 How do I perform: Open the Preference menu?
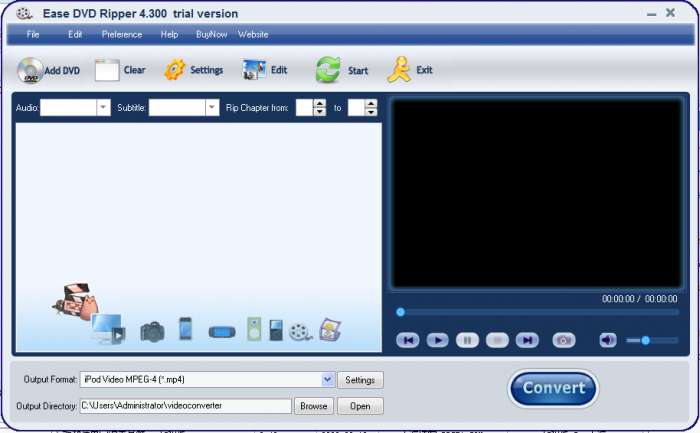[122, 34]
